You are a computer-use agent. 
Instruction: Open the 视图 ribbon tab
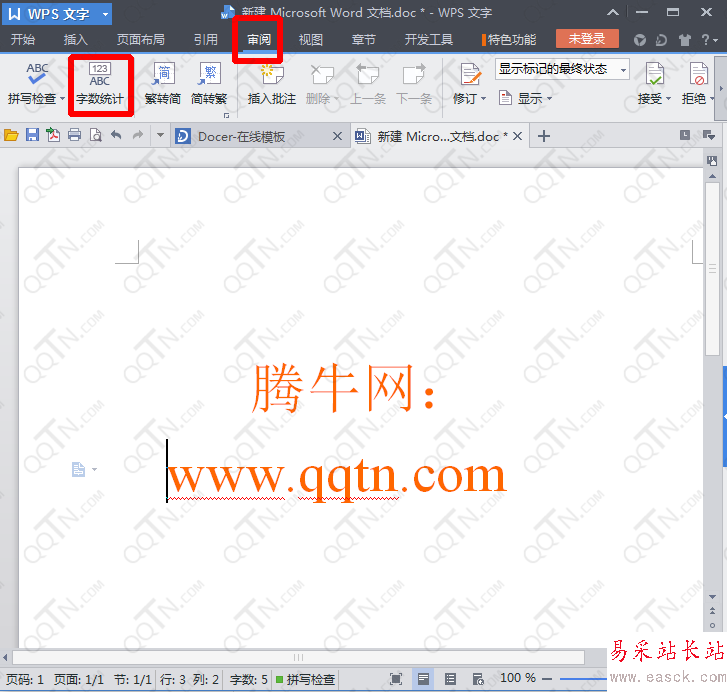[311, 40]
